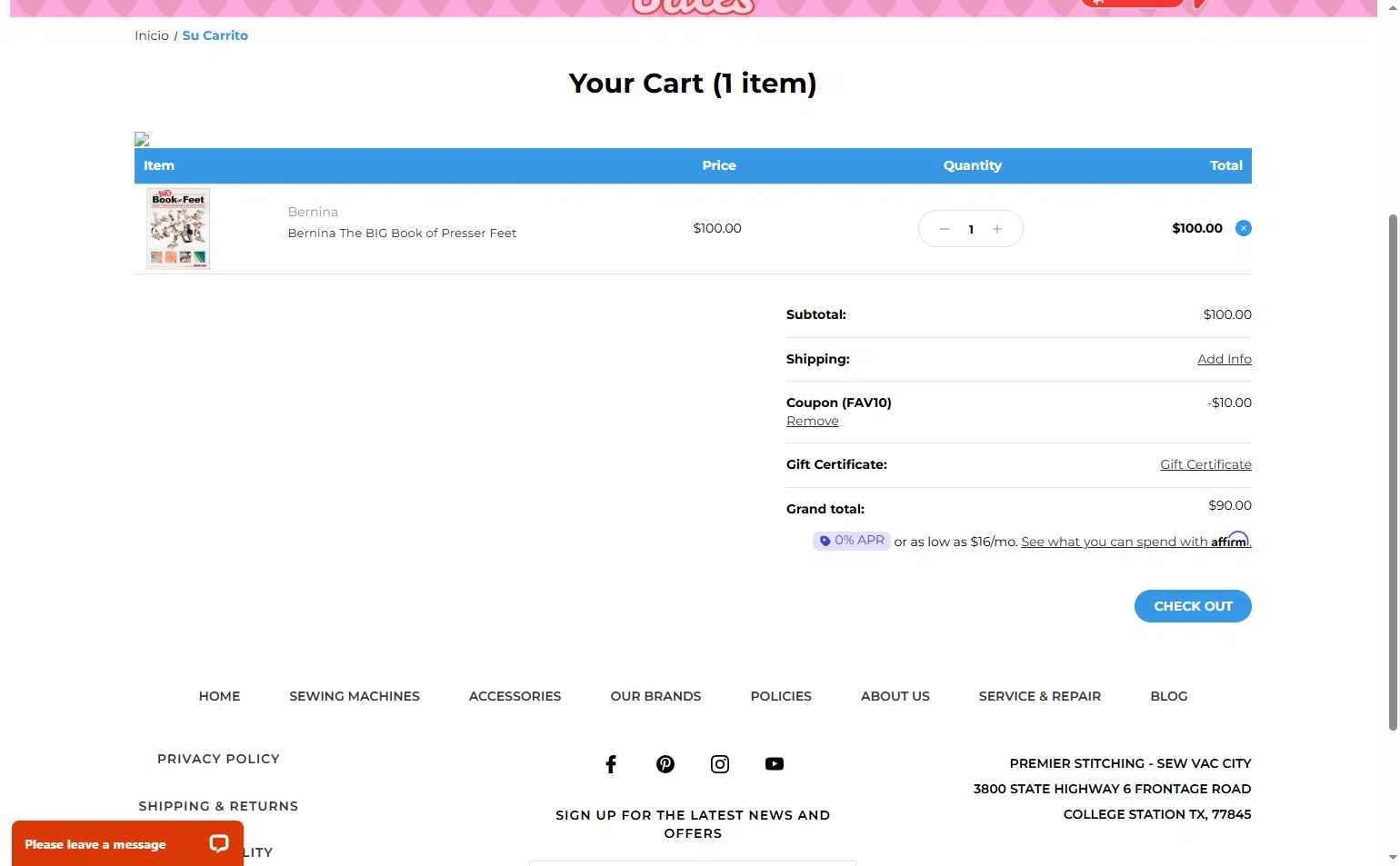Click the broken image placeholder above table
Screen dimensions: 1400x866
click(x=142, y=139)
